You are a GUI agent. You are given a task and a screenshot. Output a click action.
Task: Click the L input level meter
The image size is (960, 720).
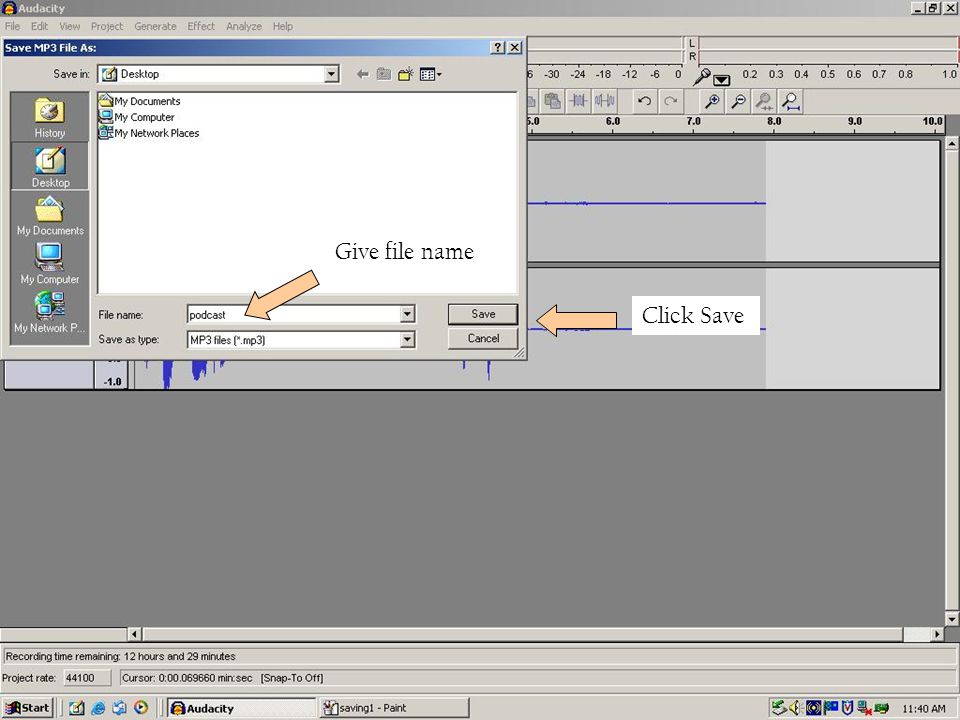[828, 43]
